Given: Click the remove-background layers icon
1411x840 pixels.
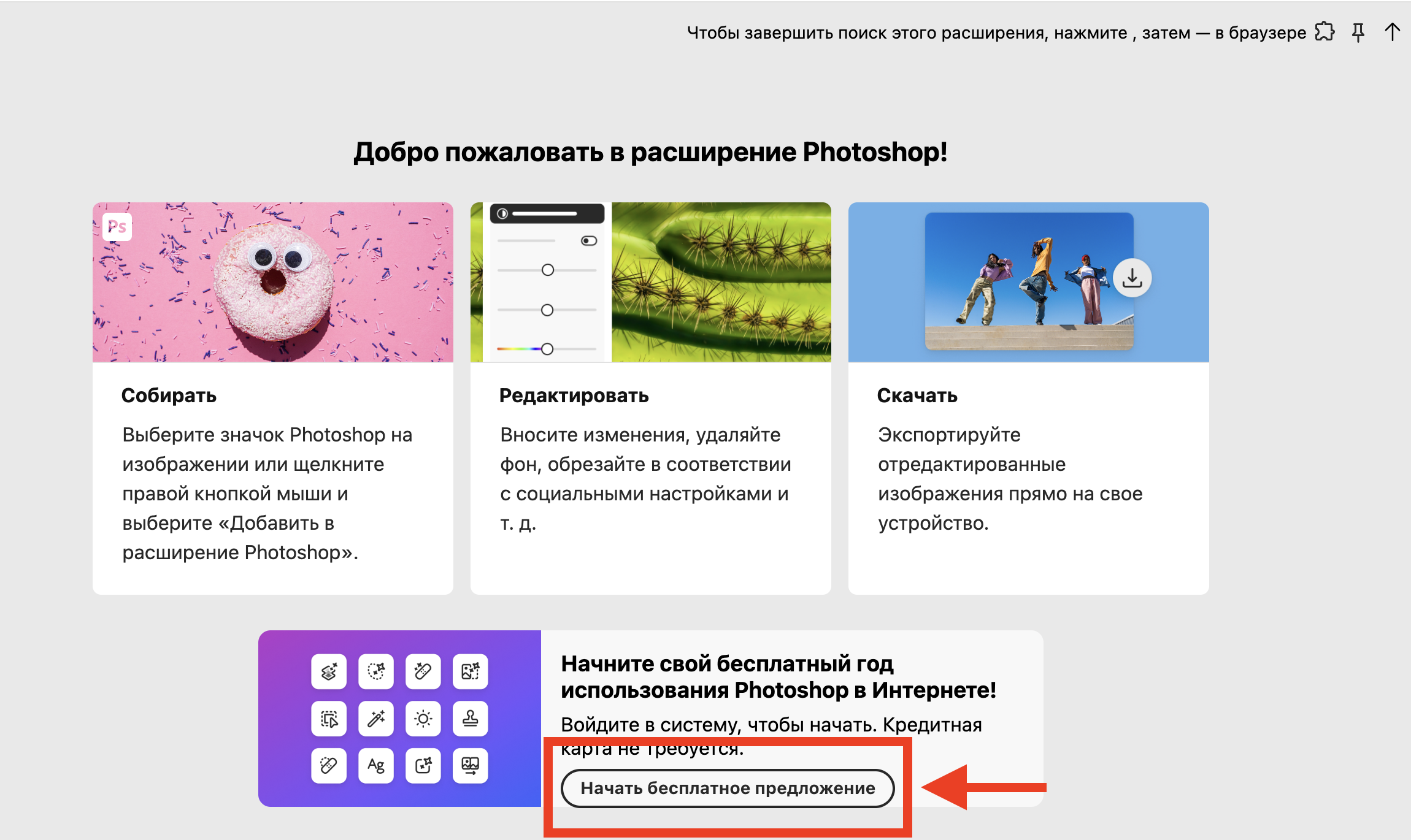Looking at the screenshot, I should tap(328, 671).
